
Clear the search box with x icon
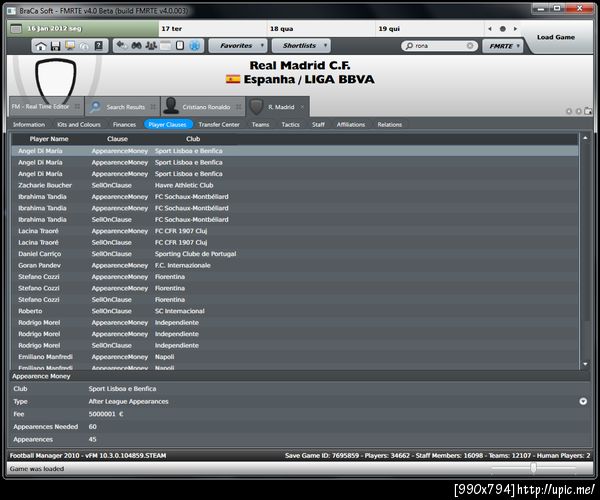click(x=470, y=46)
